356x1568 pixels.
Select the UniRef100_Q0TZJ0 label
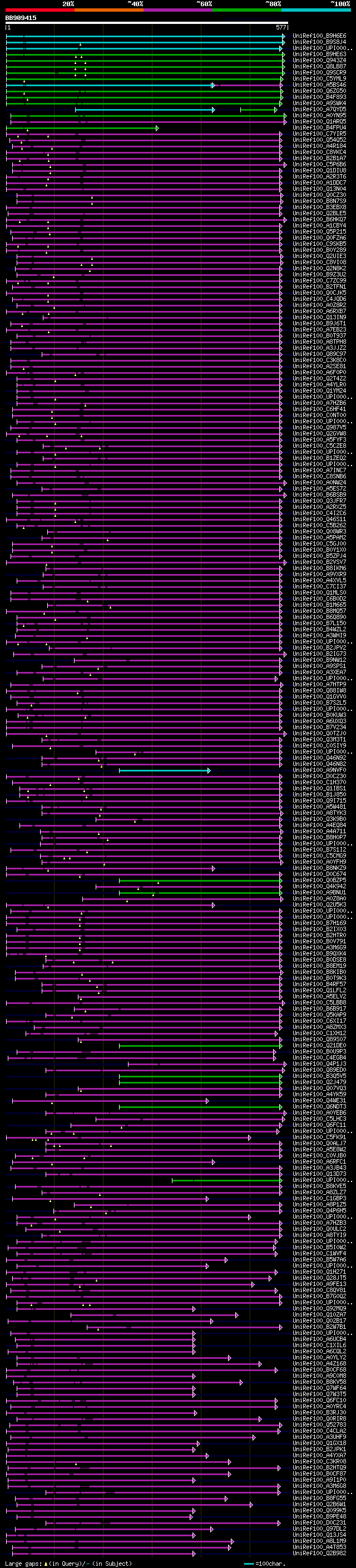tap(319, 734)
